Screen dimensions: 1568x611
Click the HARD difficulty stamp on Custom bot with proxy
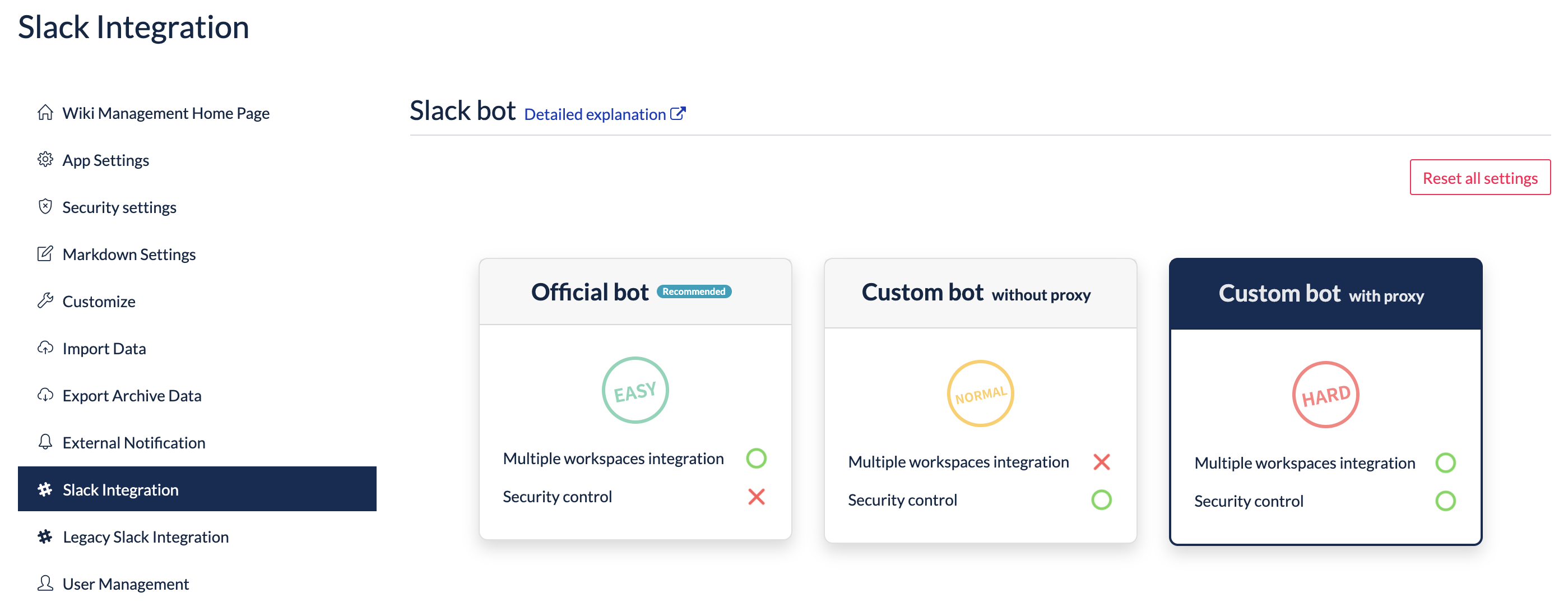(1326, 395)
